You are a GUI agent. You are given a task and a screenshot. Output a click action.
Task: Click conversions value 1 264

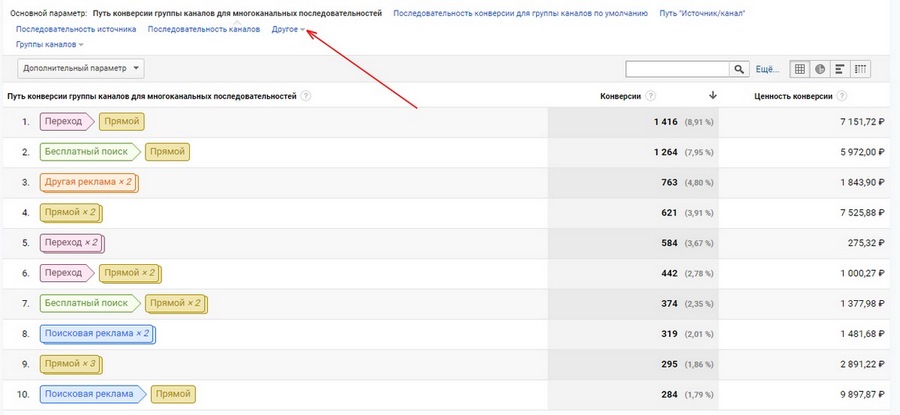click(666, 152)
